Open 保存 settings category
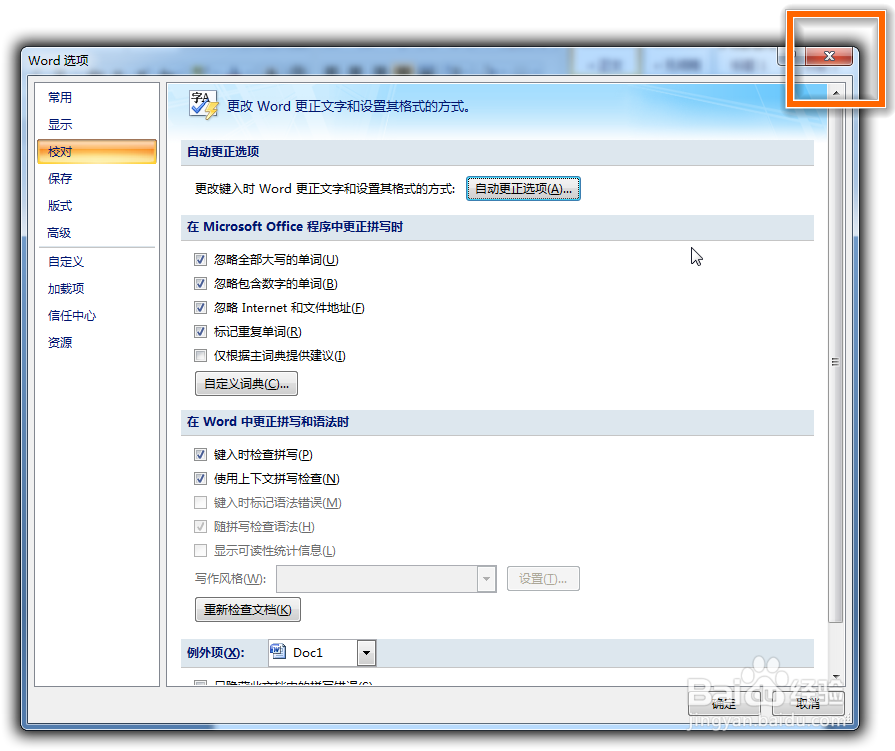895x751 pixels. click(97, 179)
